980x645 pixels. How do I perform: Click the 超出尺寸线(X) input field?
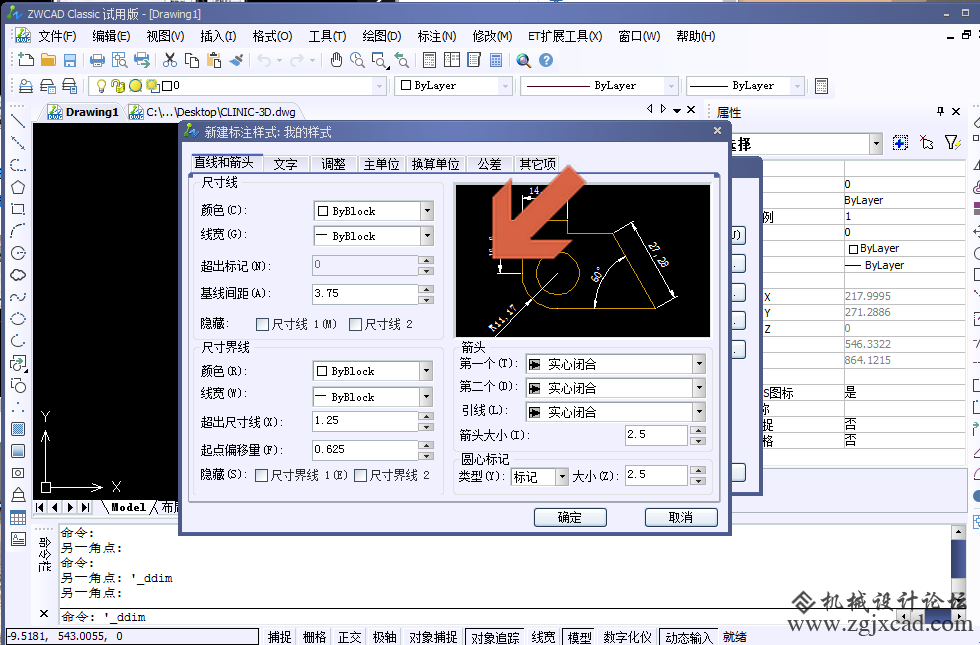[x=365, y=421]
